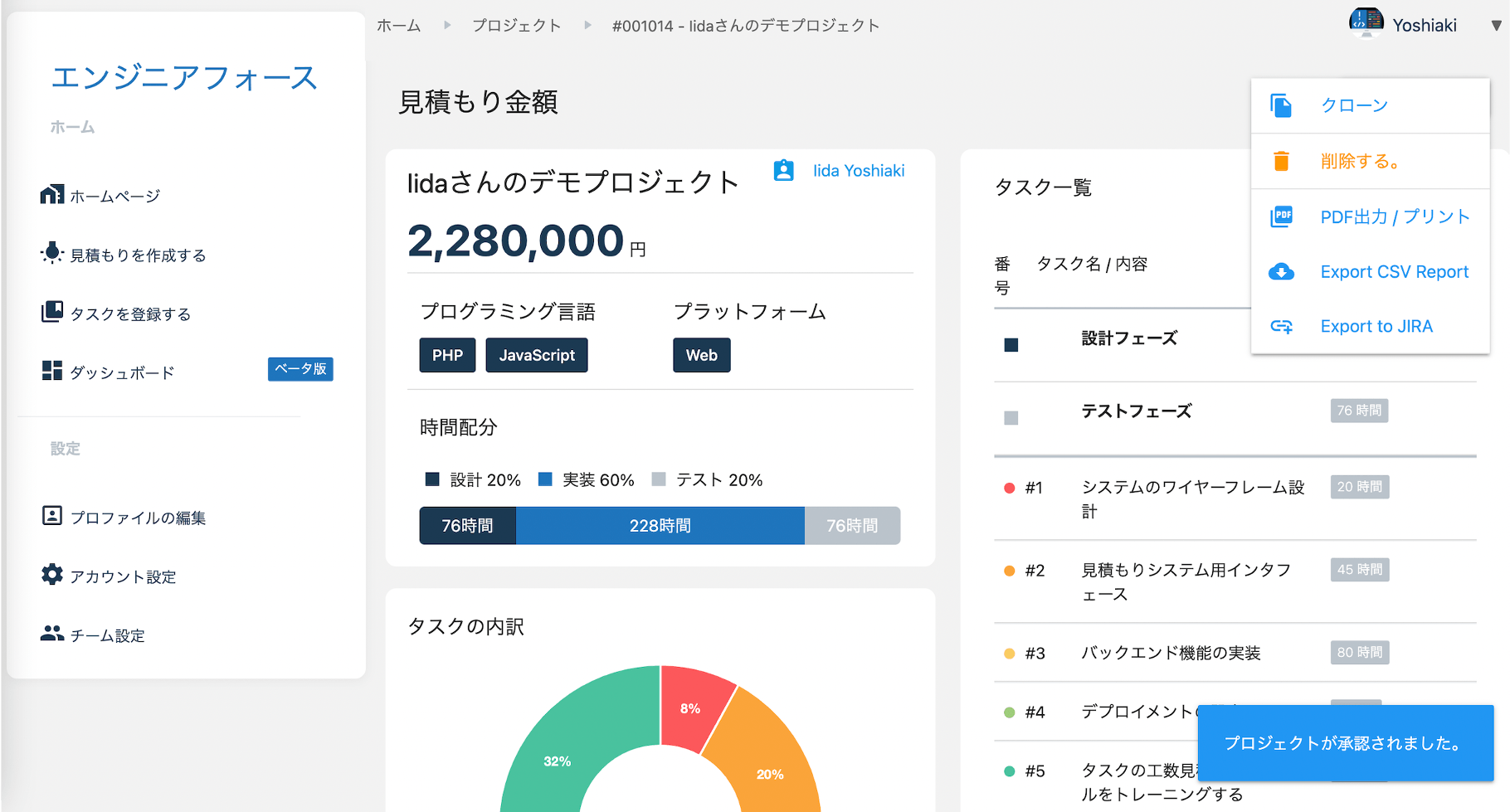Click the cloud download CSV icon

click(x=1281, y=272)
